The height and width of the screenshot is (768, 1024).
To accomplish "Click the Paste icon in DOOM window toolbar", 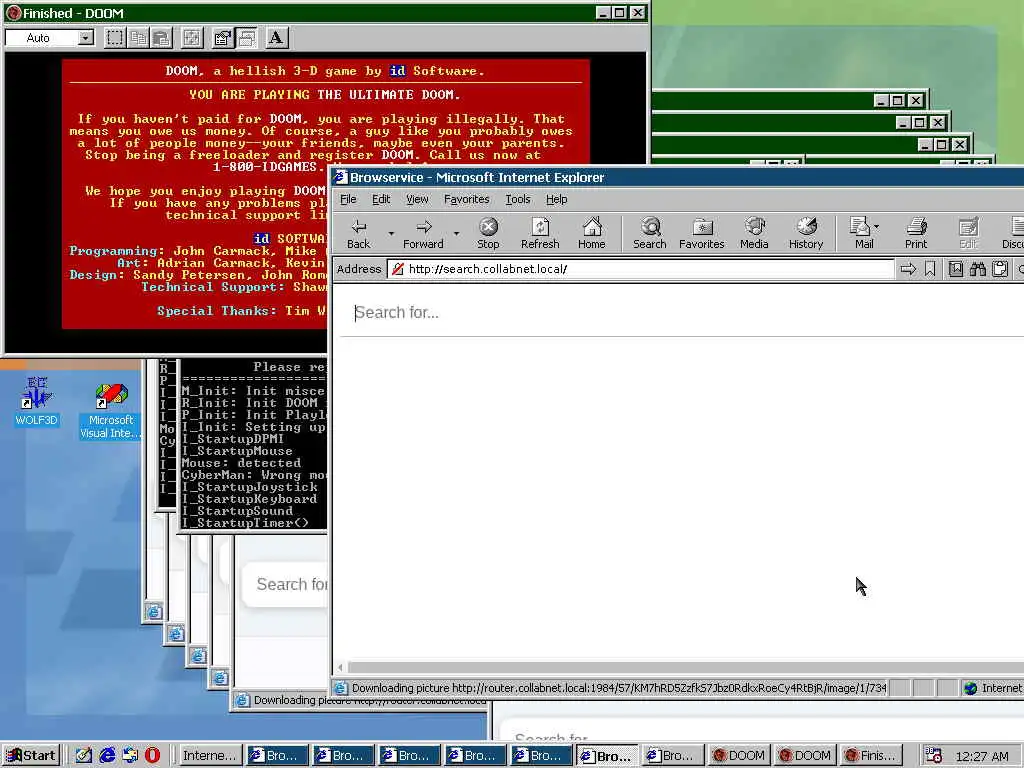I will [161, 38].
